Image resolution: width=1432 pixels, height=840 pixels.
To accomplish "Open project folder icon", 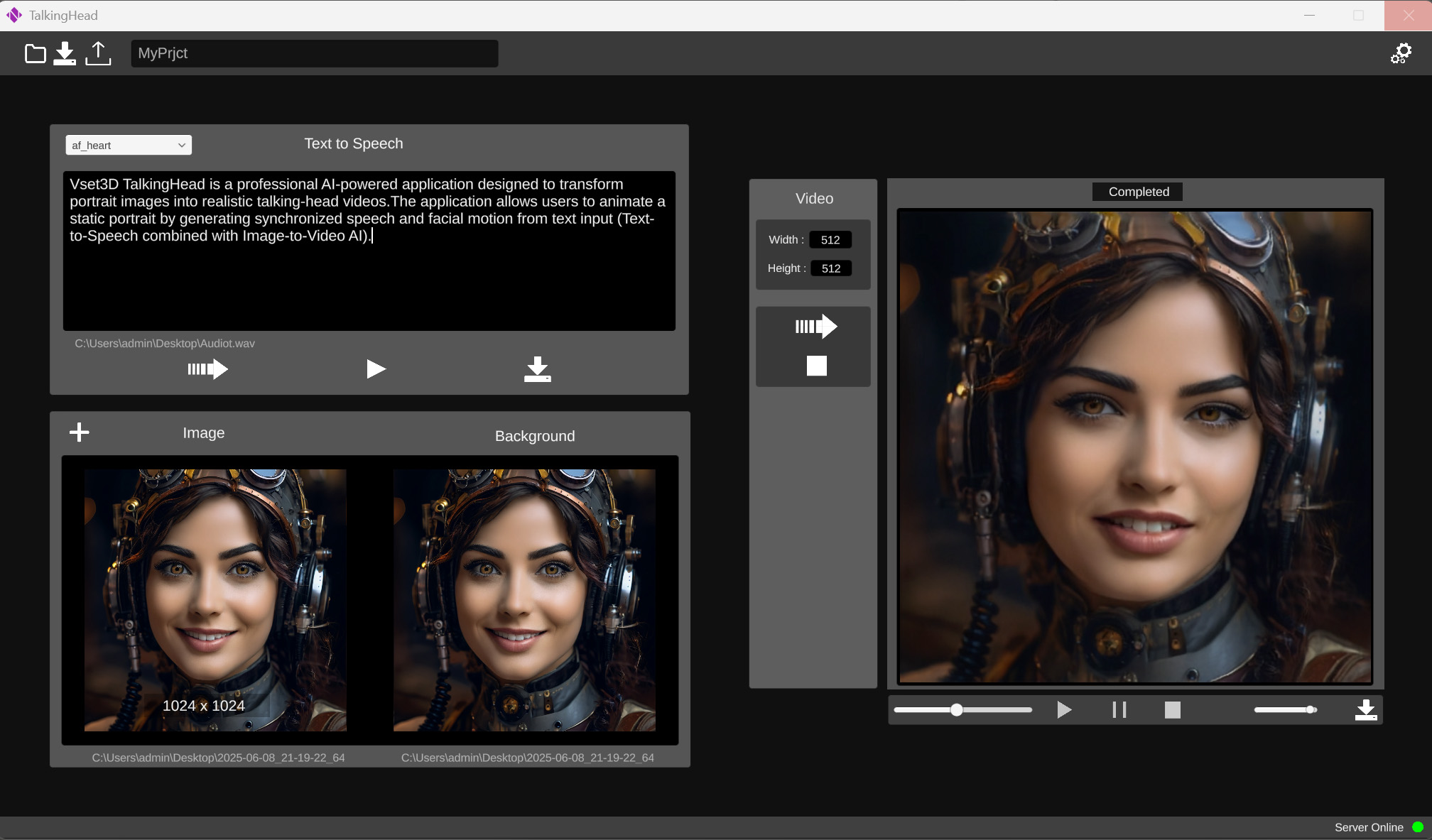I will pyautogui.click(x=35, y=54).
